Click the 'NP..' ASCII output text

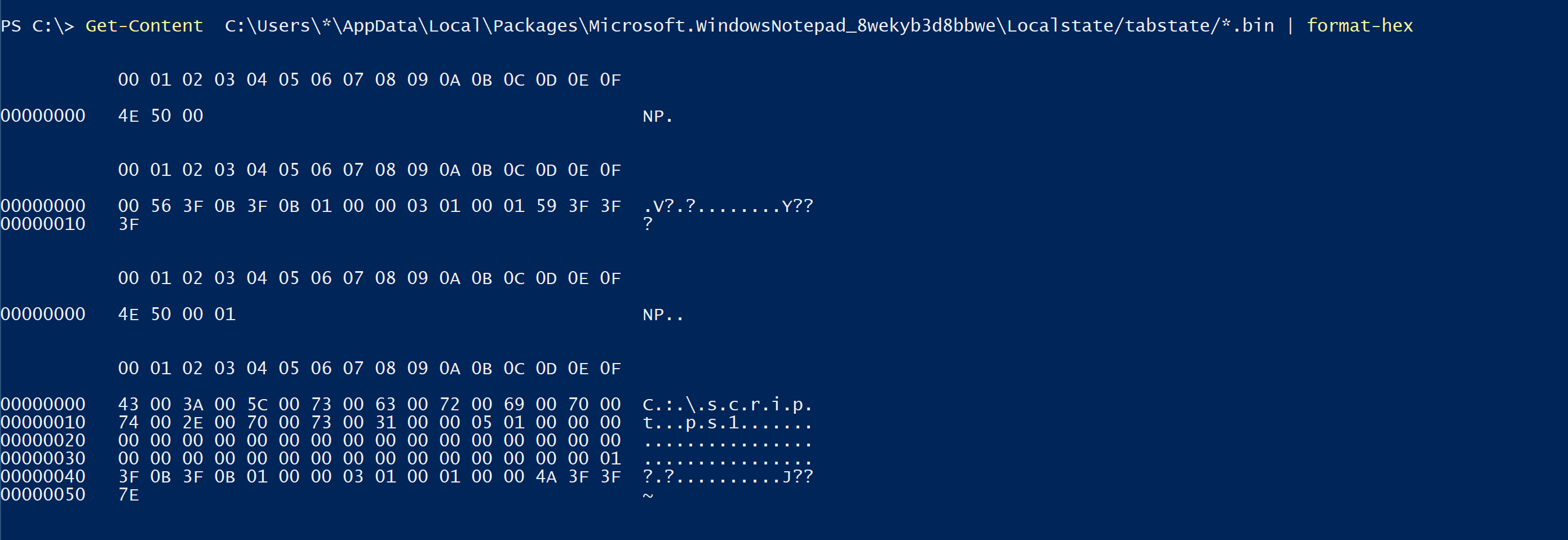(x=663, y=314)
